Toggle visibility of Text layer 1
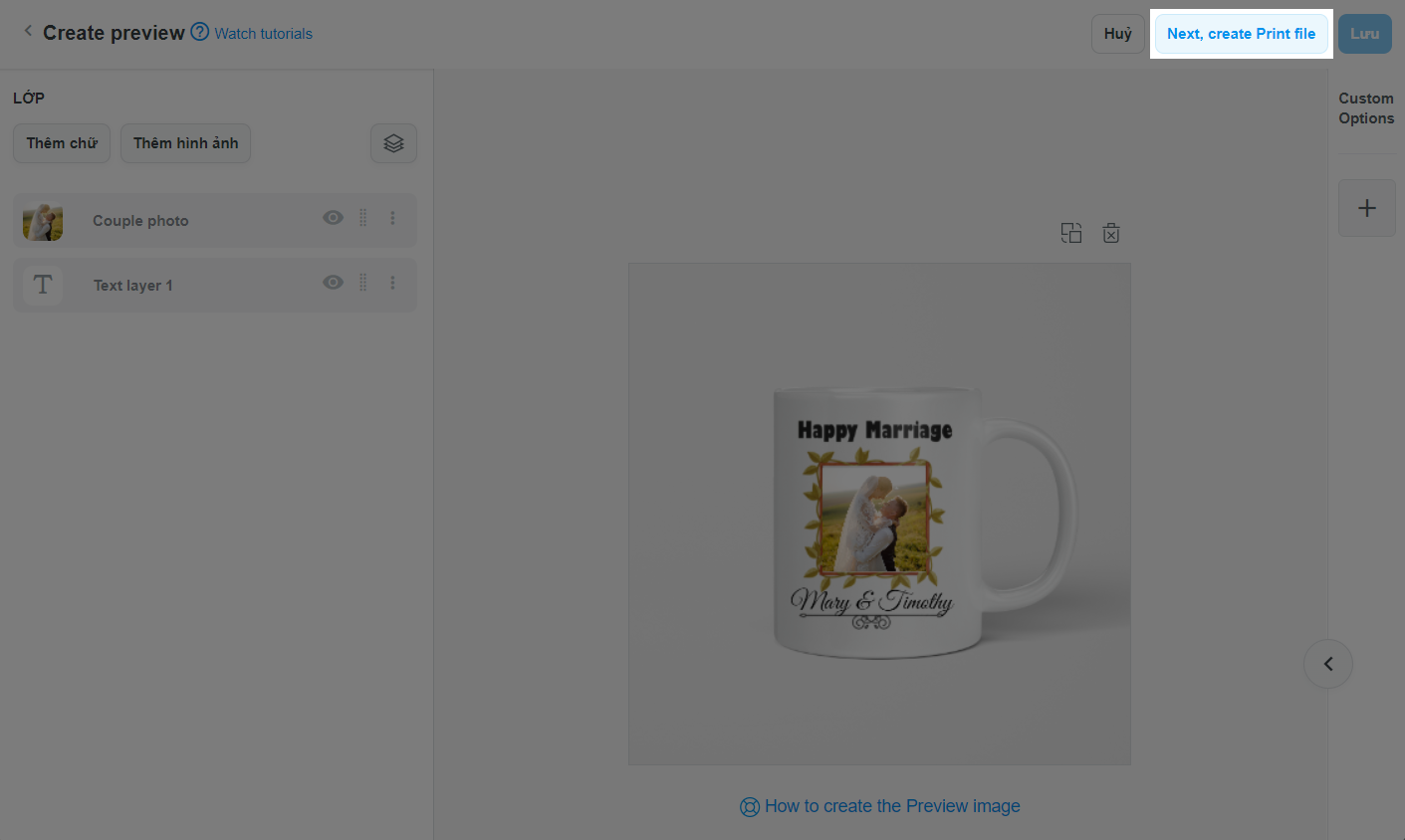The image size is (1405, 840). (x=333, y=284)
